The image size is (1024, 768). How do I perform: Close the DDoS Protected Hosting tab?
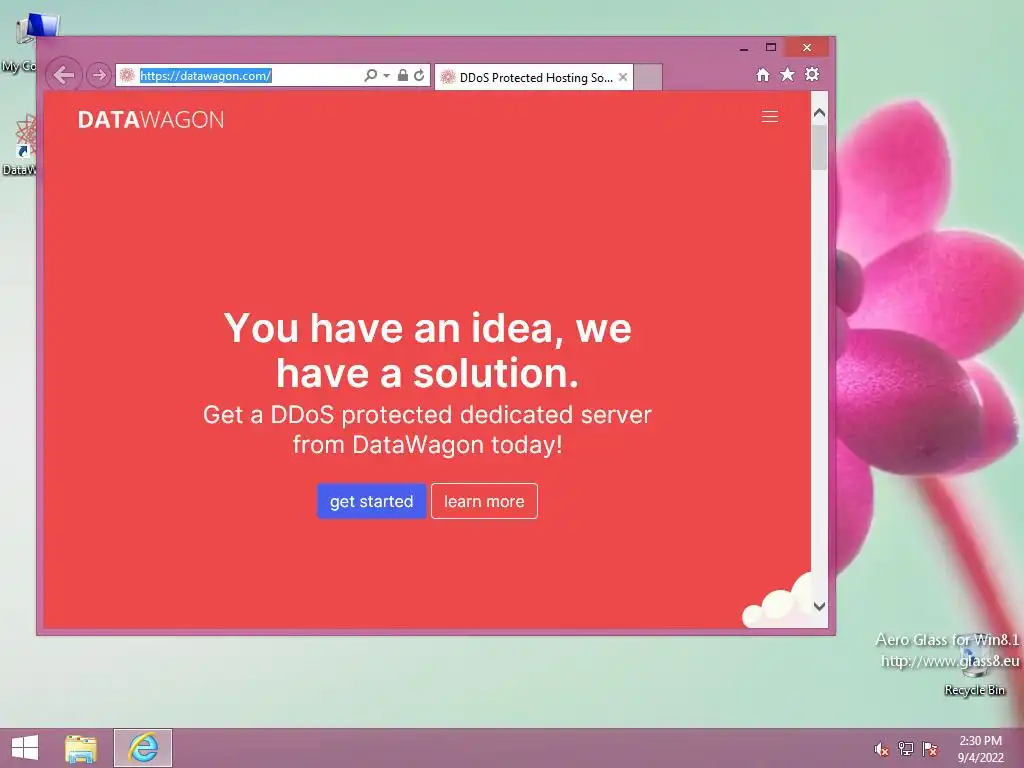pyautogui.click(x=623, y=77)
